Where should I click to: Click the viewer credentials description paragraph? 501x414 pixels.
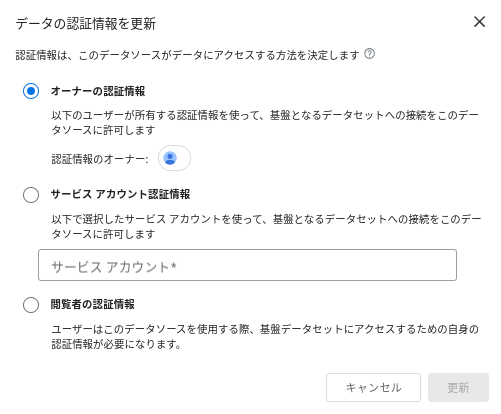coord(265,336)
